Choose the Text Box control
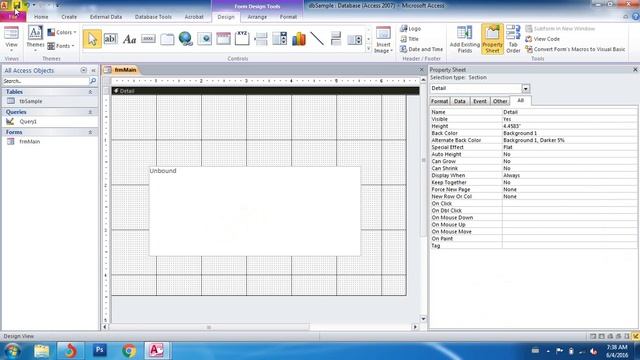Screen dimensions: 640x360 [x=111, y=39]
